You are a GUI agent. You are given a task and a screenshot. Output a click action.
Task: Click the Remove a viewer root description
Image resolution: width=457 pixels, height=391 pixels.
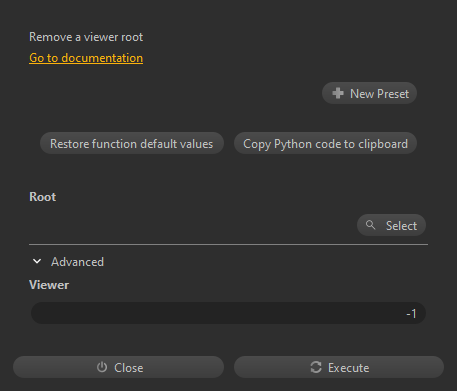[x=86, y=37]
